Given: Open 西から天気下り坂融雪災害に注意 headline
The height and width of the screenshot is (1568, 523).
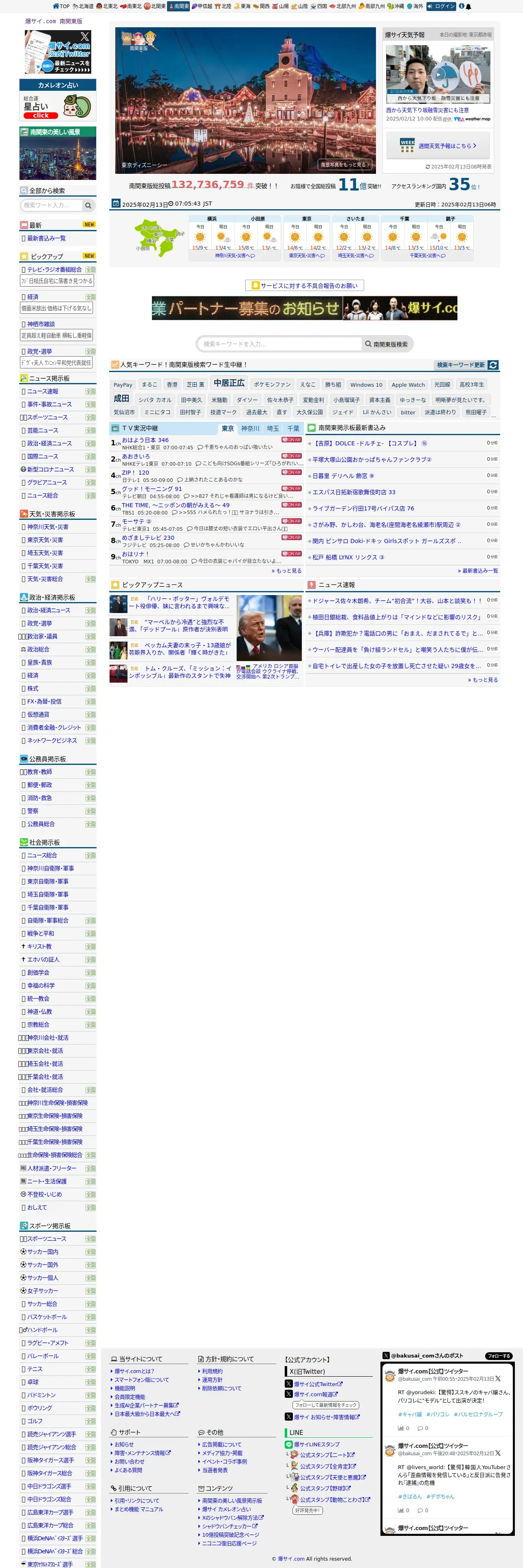Looking at the screenshot, I should click(427, 111).
